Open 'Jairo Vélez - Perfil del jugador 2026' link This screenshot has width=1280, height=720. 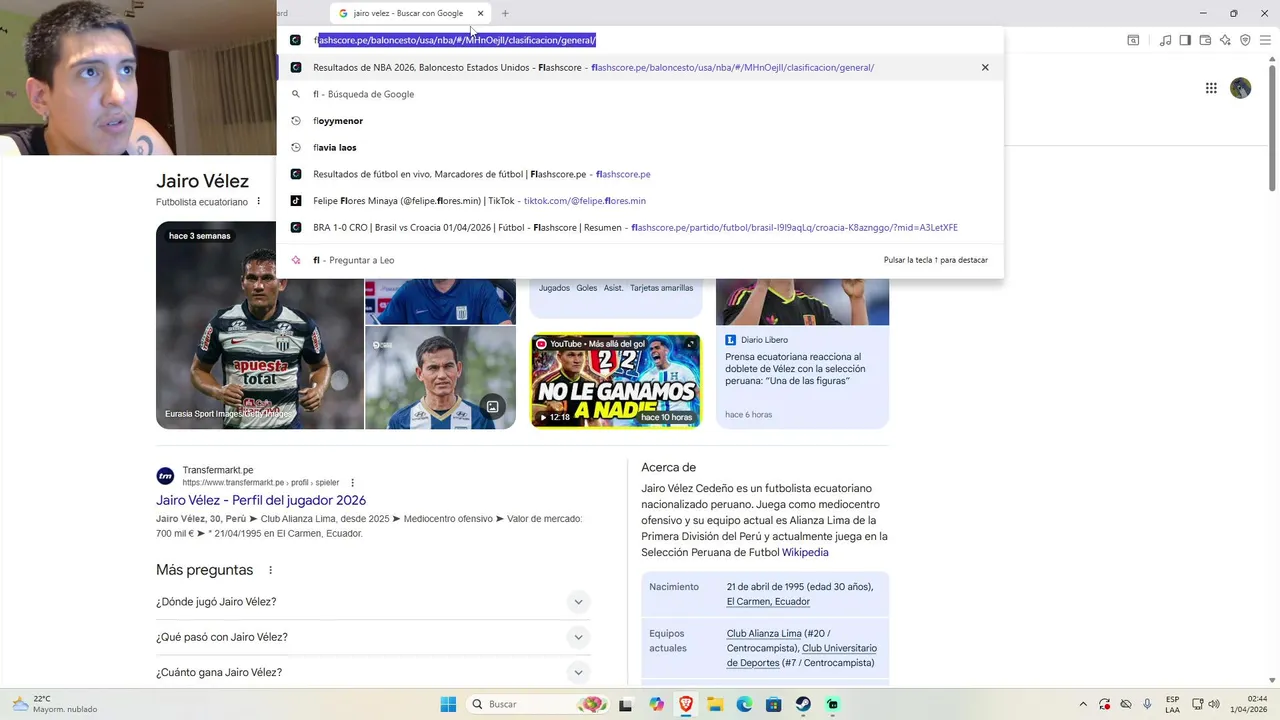coord(261,500)
